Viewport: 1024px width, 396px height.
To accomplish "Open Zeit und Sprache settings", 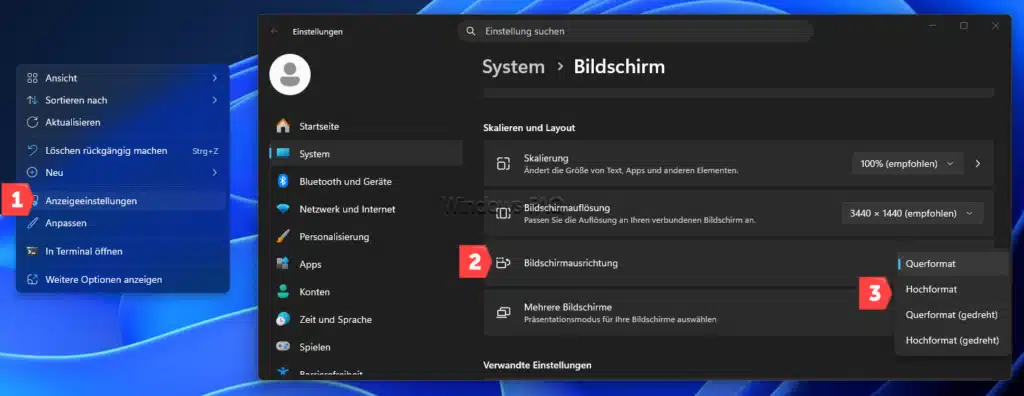I will pos(366,320).
